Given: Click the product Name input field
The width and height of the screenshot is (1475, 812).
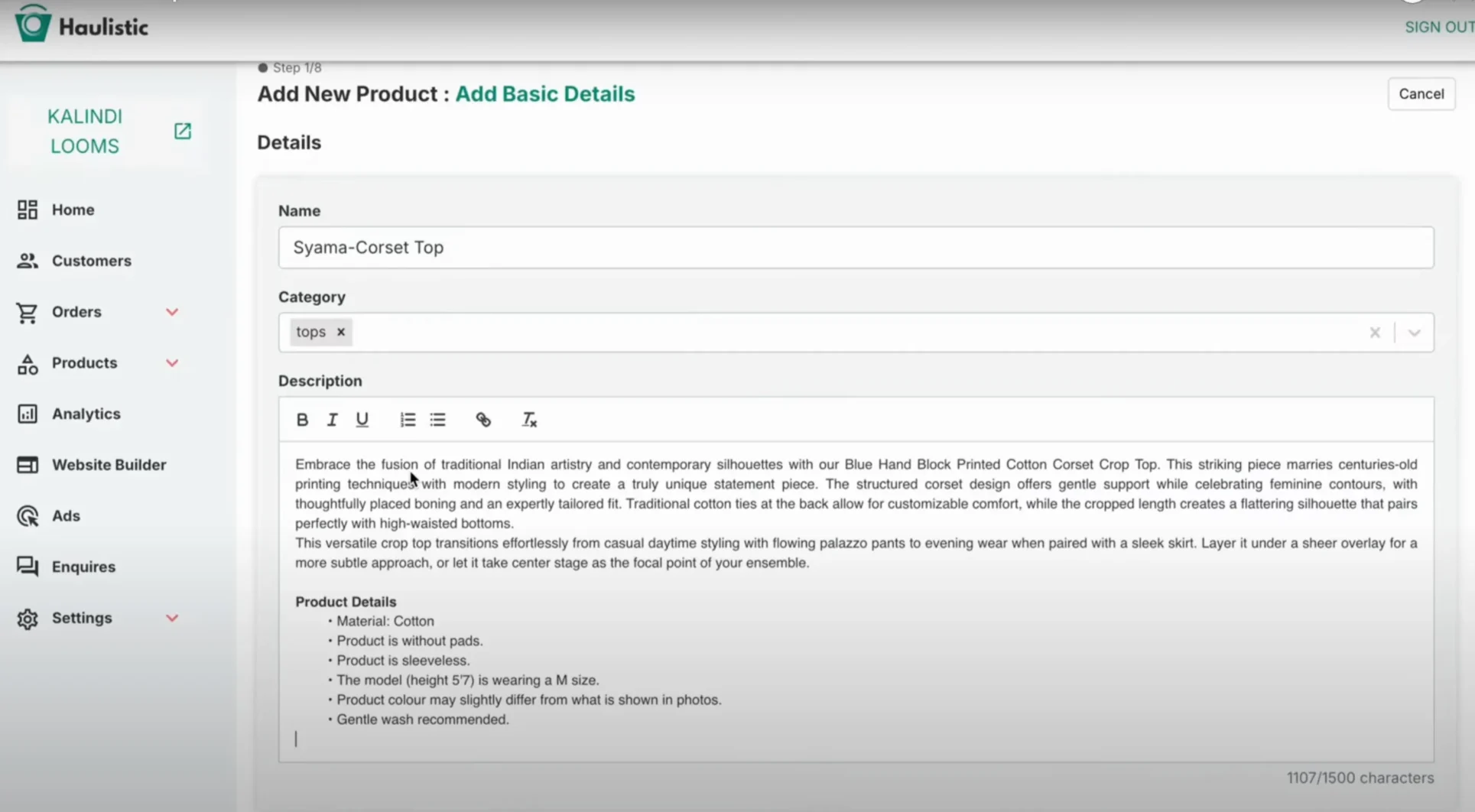Looking at the screenshot, I should click(855, 248).
